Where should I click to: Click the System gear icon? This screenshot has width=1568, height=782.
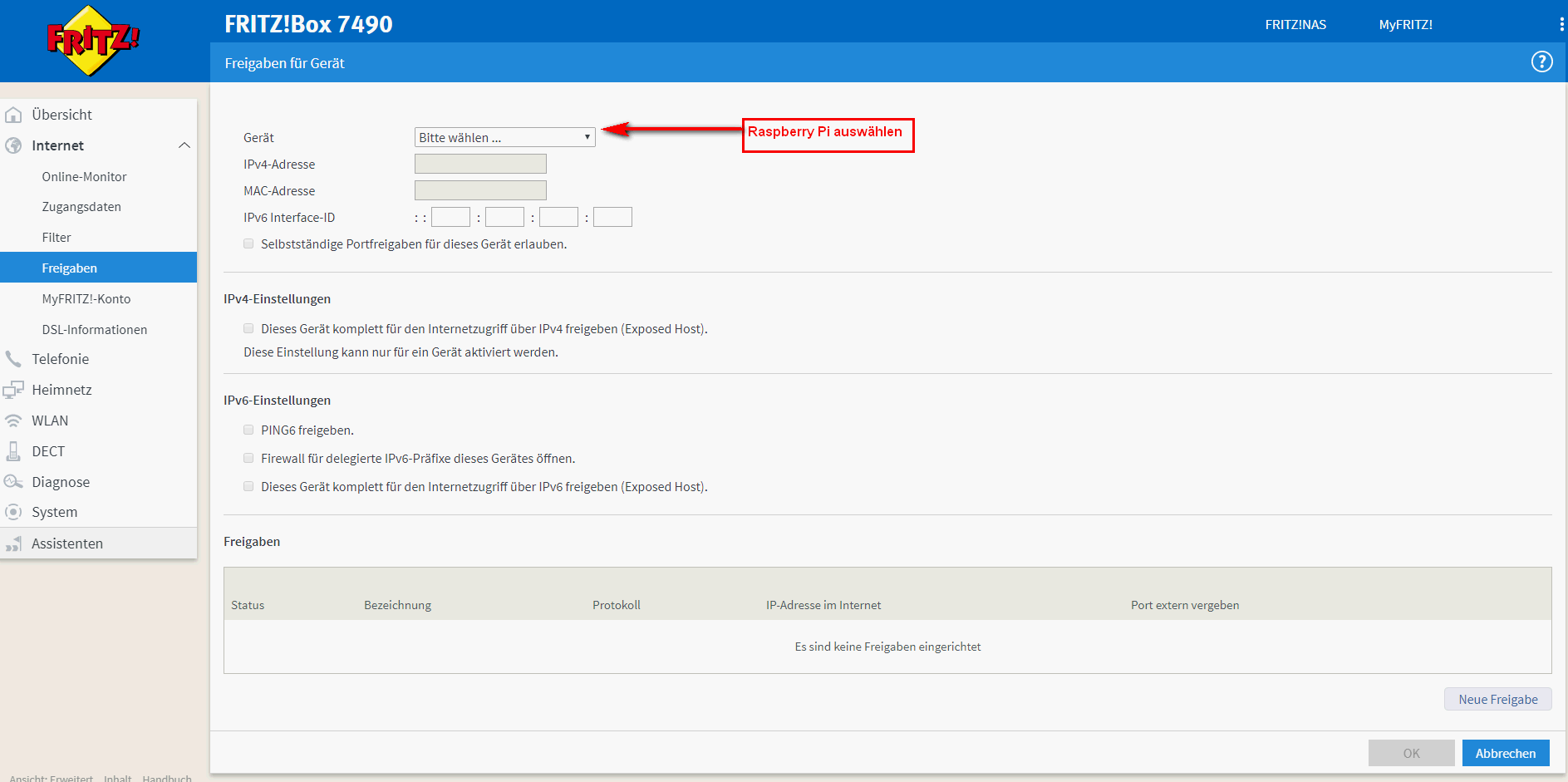coord(14,512)
